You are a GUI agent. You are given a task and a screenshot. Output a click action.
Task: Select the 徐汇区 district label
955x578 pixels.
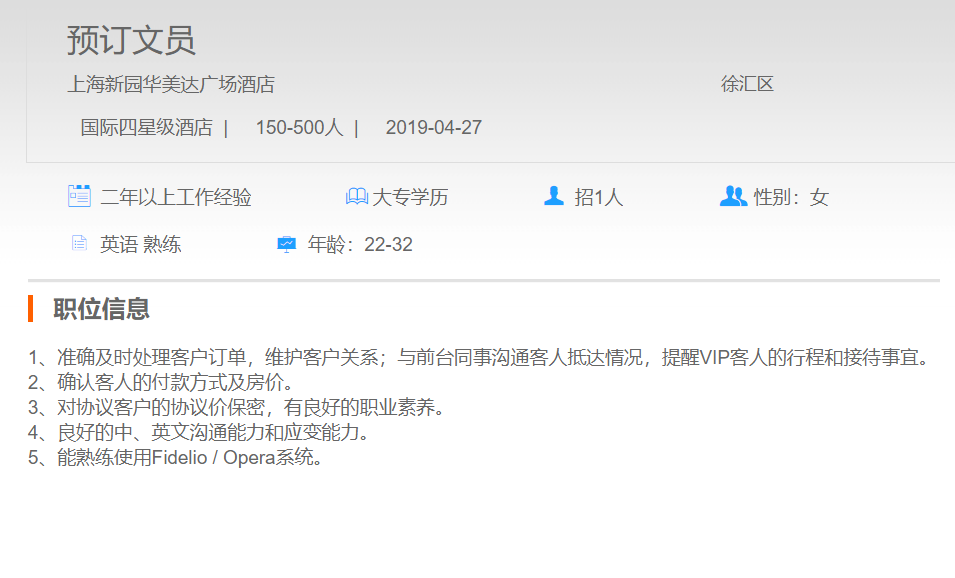click(x=747, y=85)
